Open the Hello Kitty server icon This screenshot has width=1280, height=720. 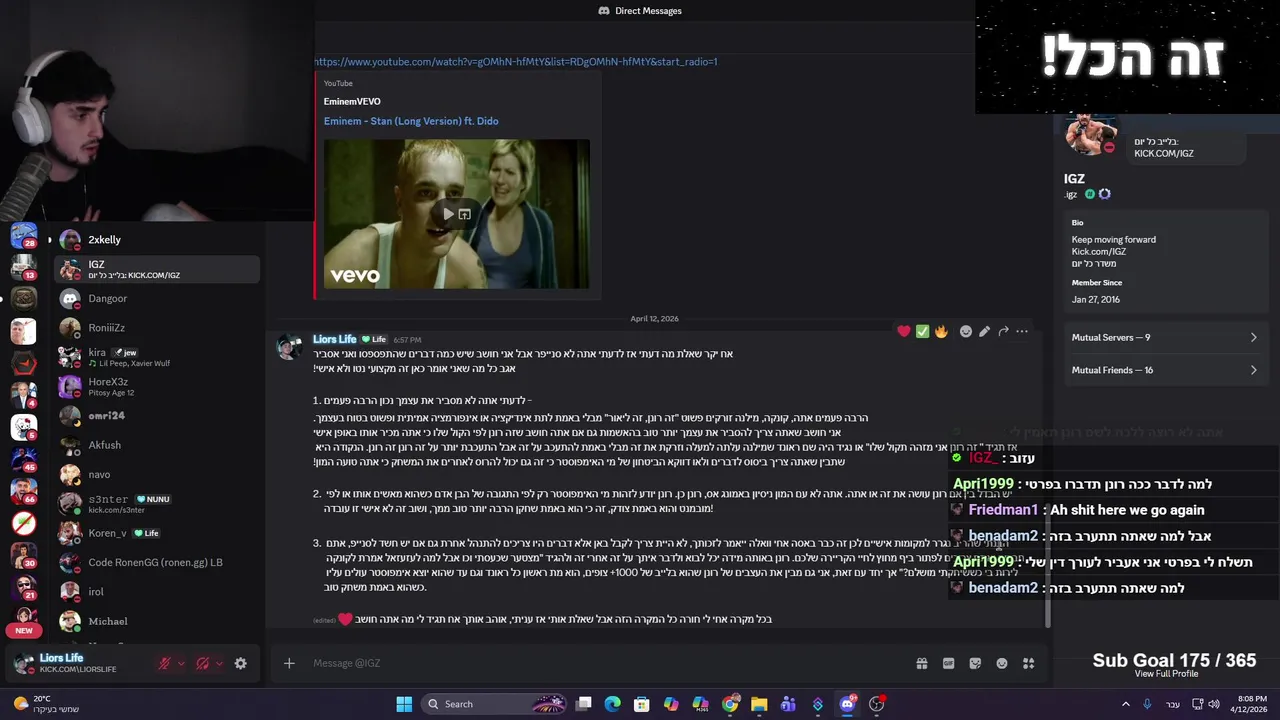click(x=24, y=427)
